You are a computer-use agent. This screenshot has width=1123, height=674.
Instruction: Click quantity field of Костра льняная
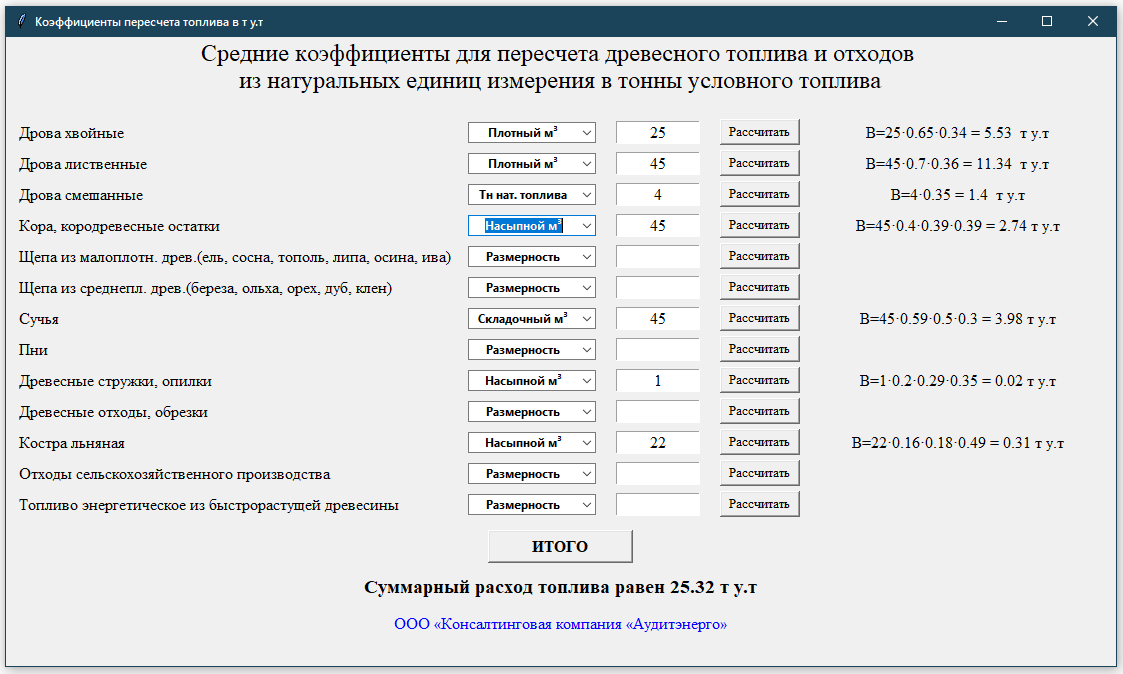657,443
